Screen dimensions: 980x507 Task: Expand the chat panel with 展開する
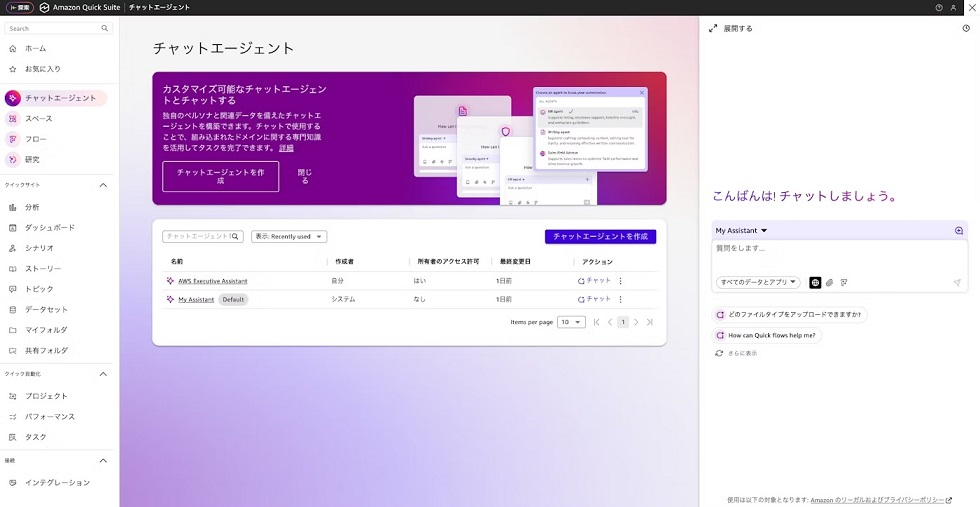click(731, 29)
